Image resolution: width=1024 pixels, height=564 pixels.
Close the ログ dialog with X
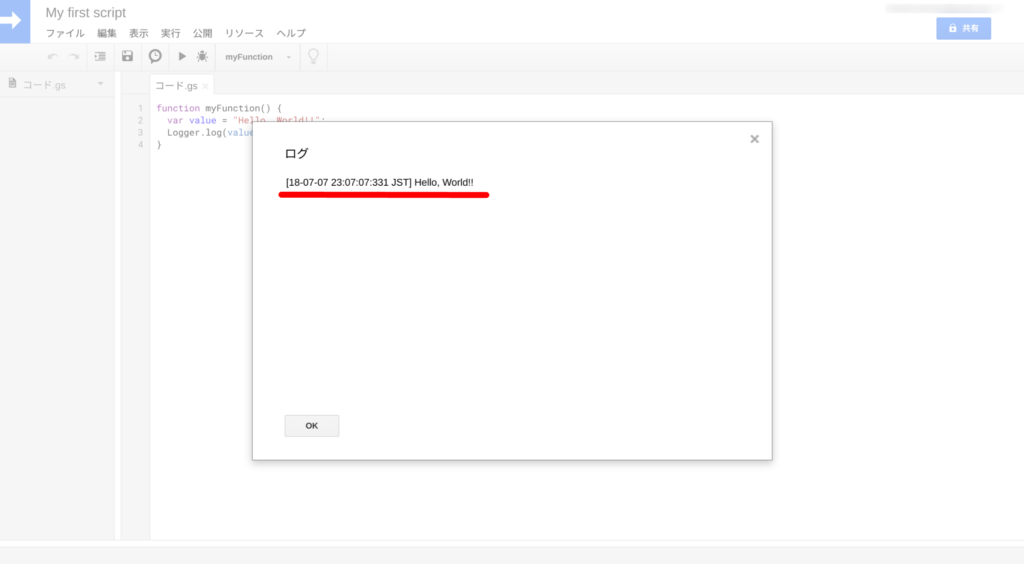click(754, 139)
